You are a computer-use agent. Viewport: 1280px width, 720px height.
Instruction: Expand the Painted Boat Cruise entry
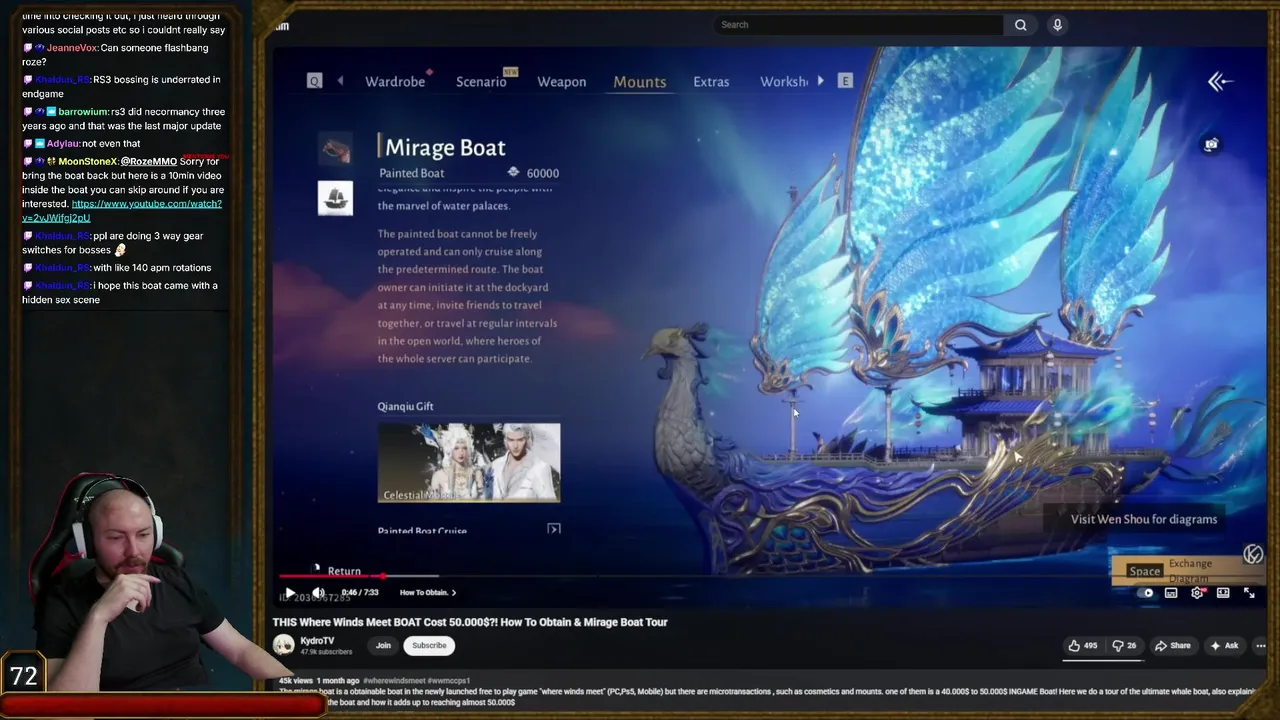click(554, 529)
